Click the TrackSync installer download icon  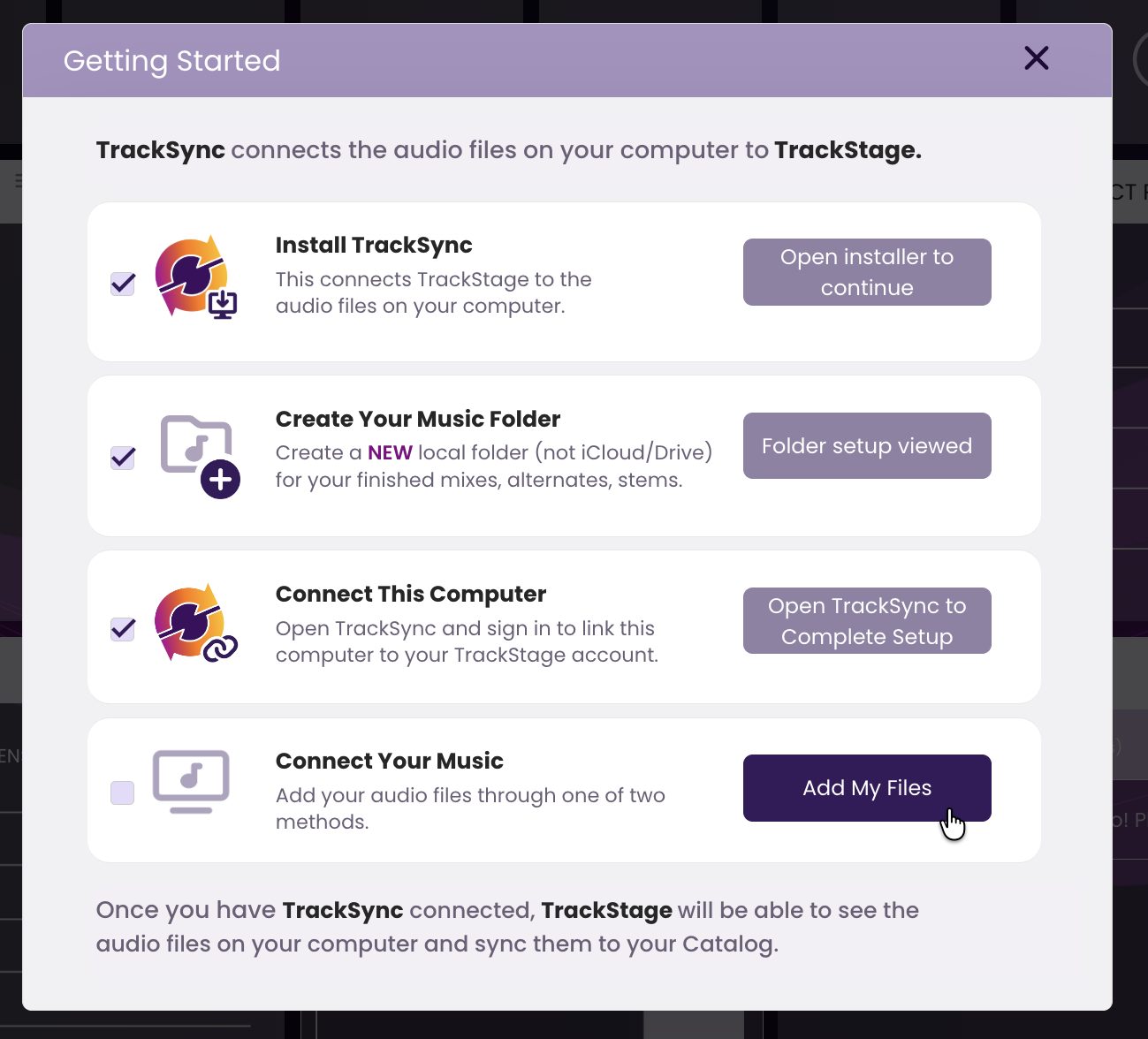(196, 277)
